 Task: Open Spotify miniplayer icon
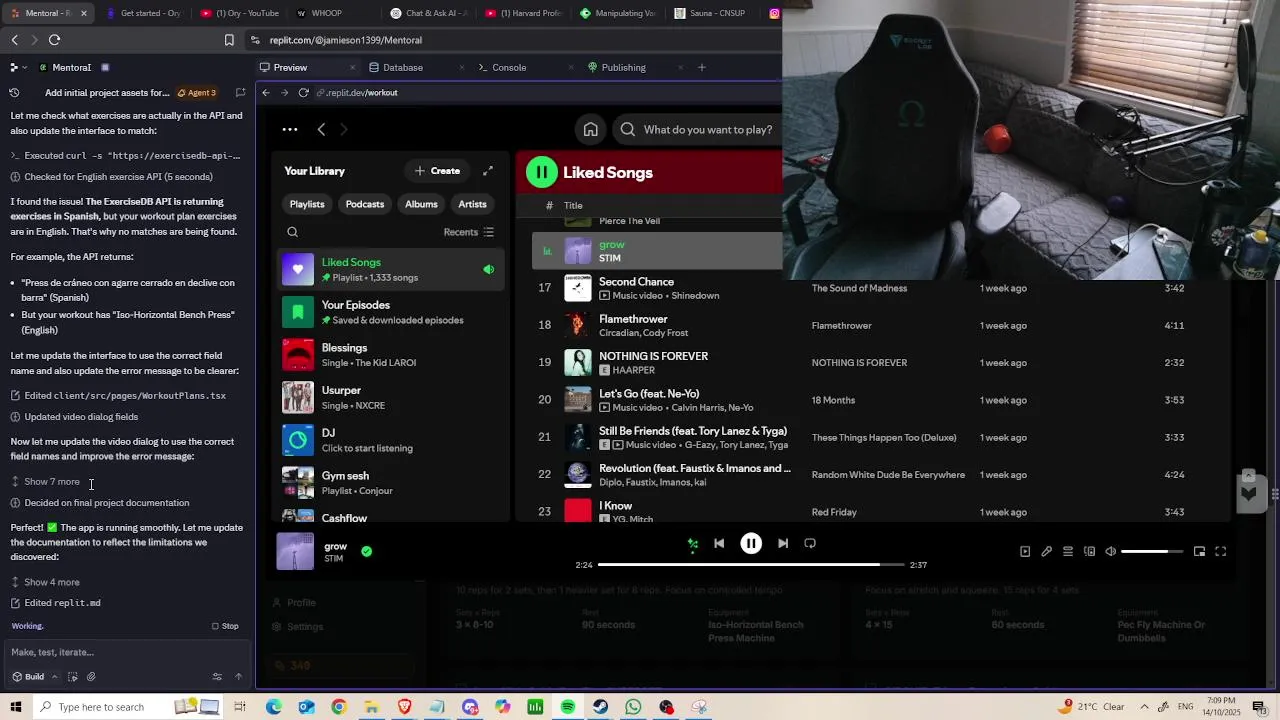(1199, 552)
